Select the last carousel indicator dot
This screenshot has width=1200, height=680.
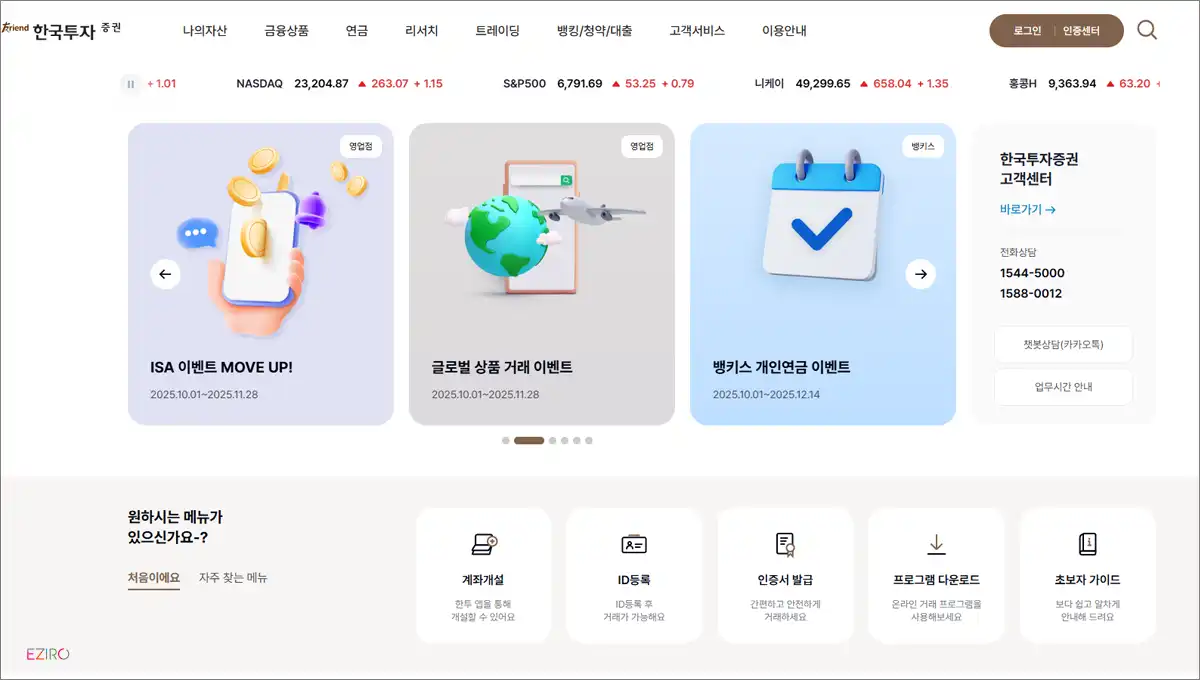[x=589, y=440]
